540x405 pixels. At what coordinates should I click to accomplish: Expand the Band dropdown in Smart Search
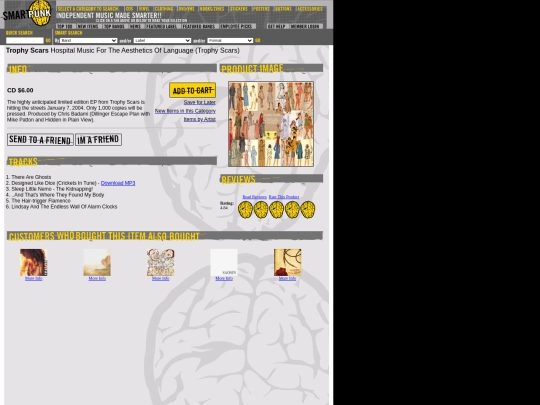(89, 40)
